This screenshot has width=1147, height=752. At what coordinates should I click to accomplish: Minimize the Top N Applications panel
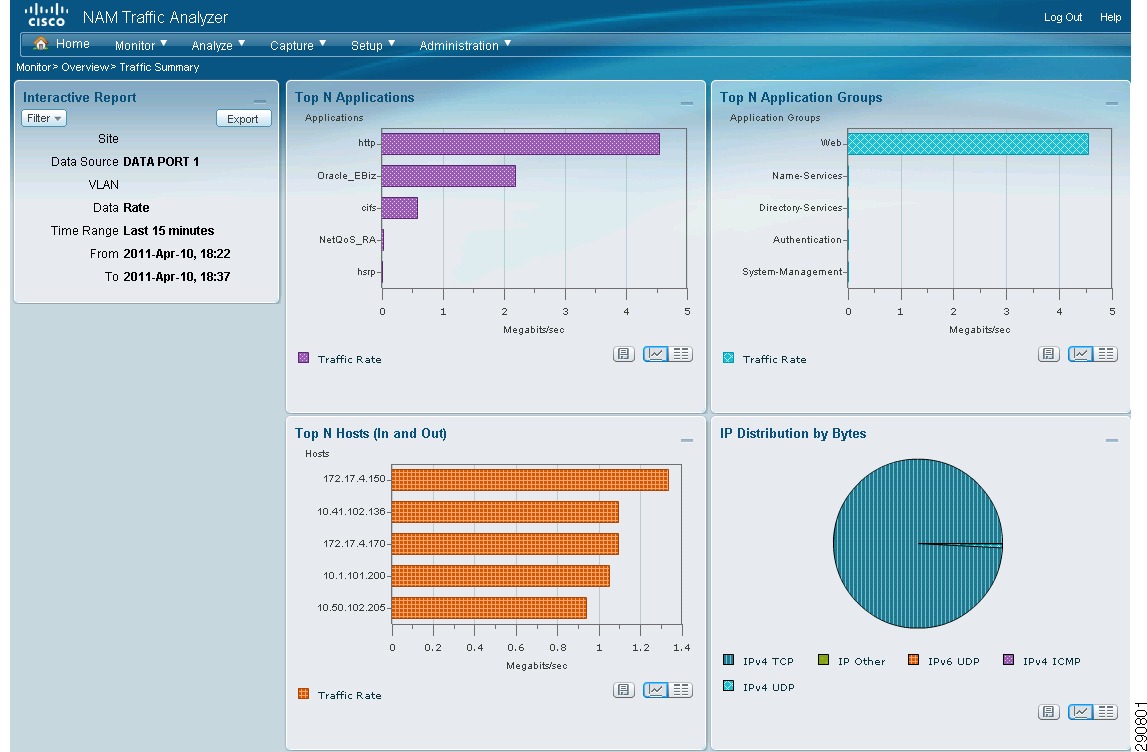(686, 104)
